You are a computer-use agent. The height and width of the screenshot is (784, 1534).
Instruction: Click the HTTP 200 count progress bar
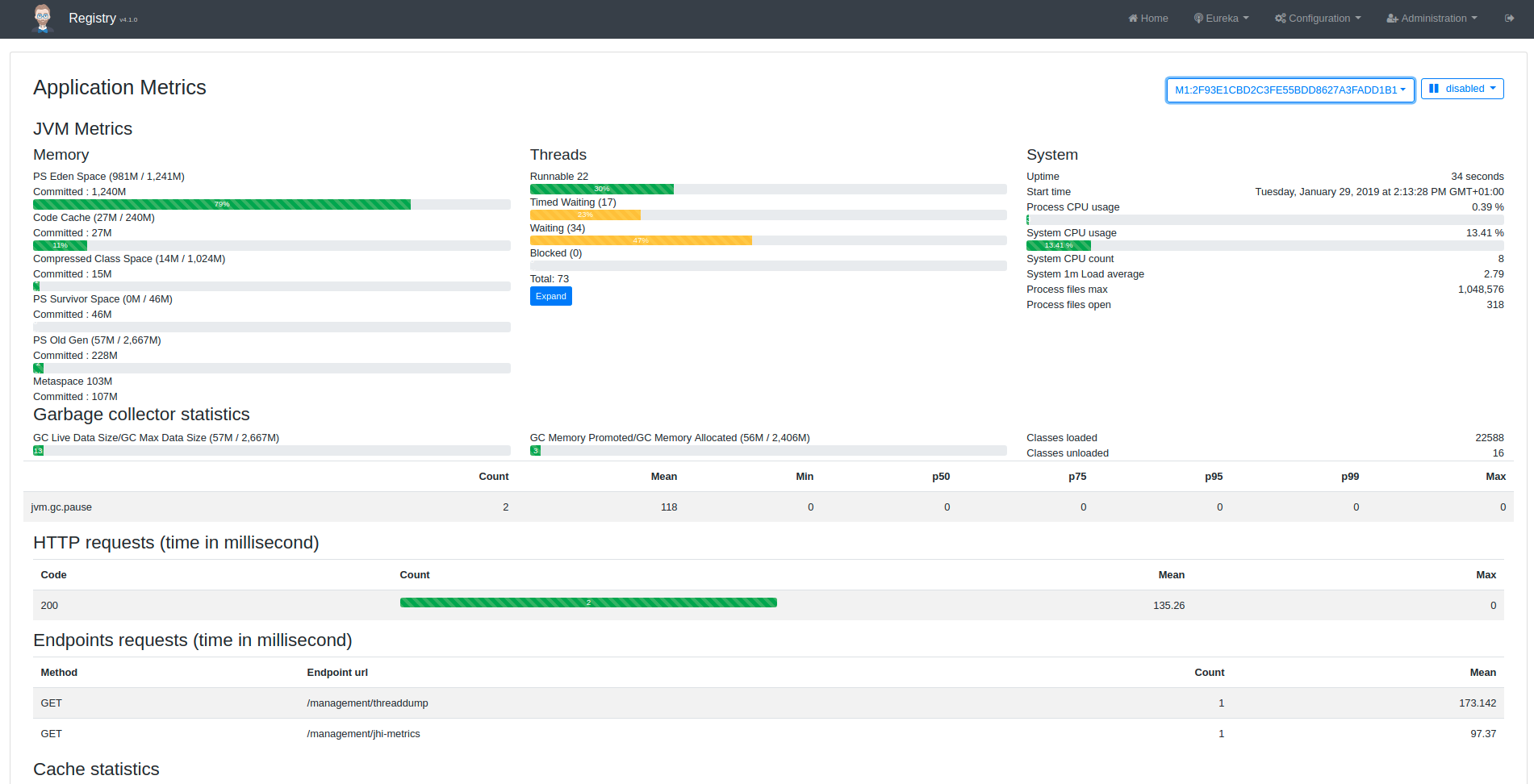click(588, 603)
